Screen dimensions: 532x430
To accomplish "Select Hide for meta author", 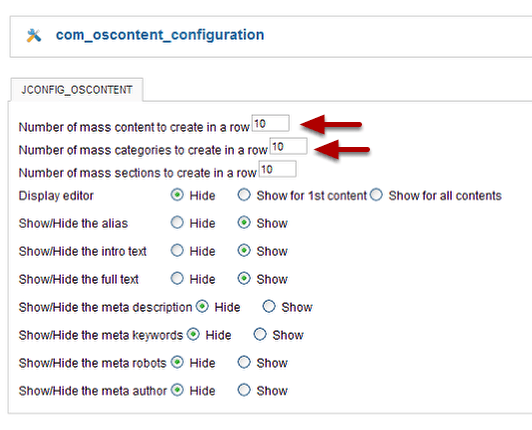I will (x=177, y=390).
